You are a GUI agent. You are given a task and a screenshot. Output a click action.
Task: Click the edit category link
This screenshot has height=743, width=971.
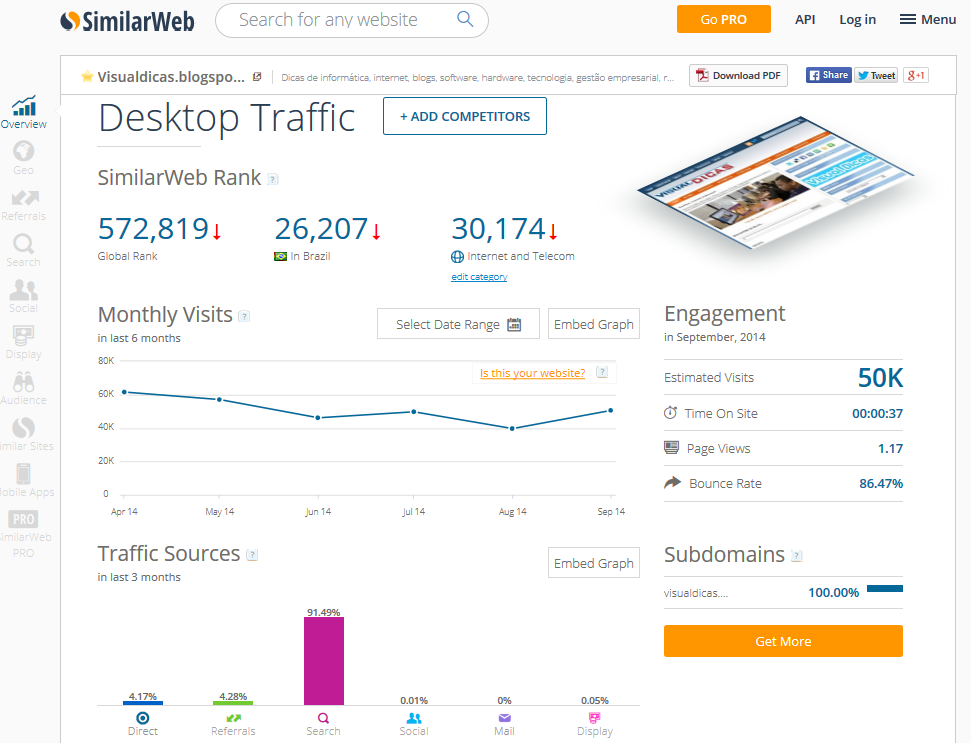click(x=479, y=277)
